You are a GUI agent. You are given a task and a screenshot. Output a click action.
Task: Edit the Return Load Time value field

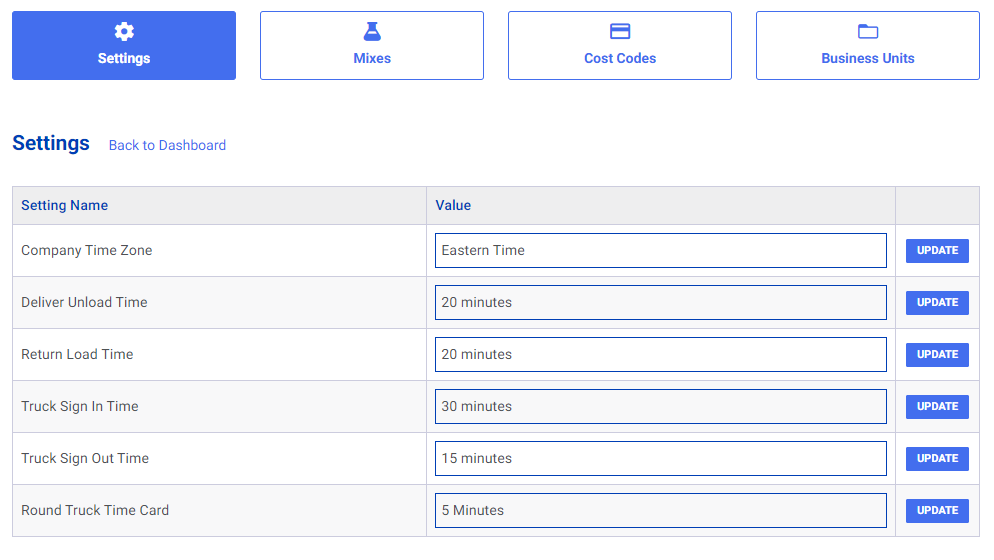click(661, 355)
